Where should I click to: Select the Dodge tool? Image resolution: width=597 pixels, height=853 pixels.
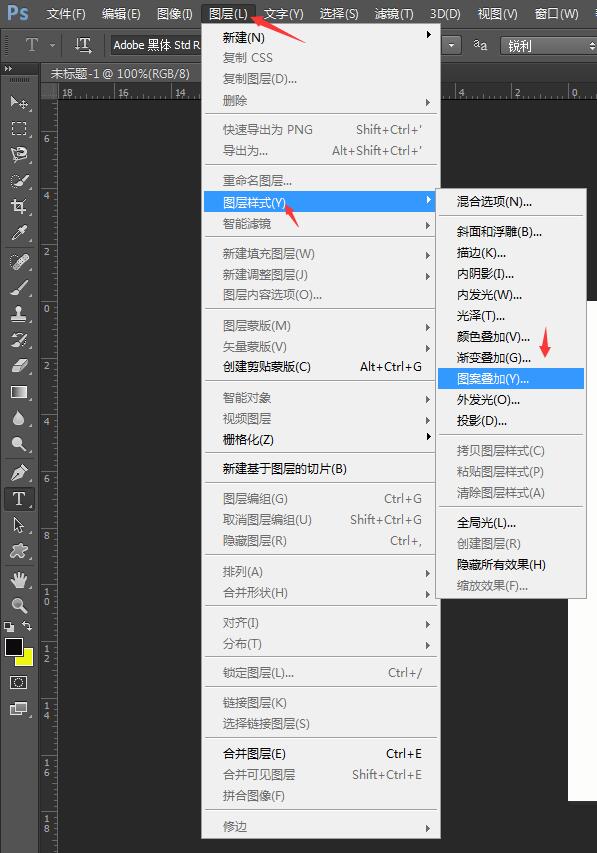click(x=20, y=444)
